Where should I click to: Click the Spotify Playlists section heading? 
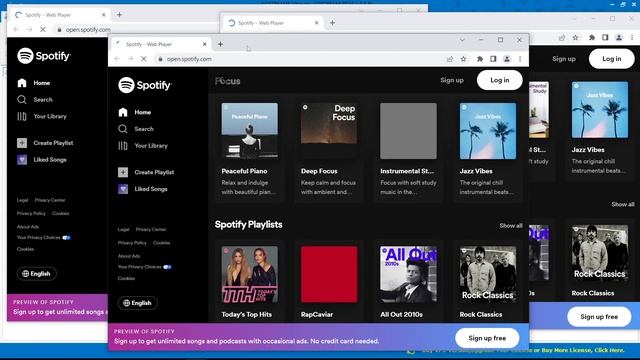point(249,224)
